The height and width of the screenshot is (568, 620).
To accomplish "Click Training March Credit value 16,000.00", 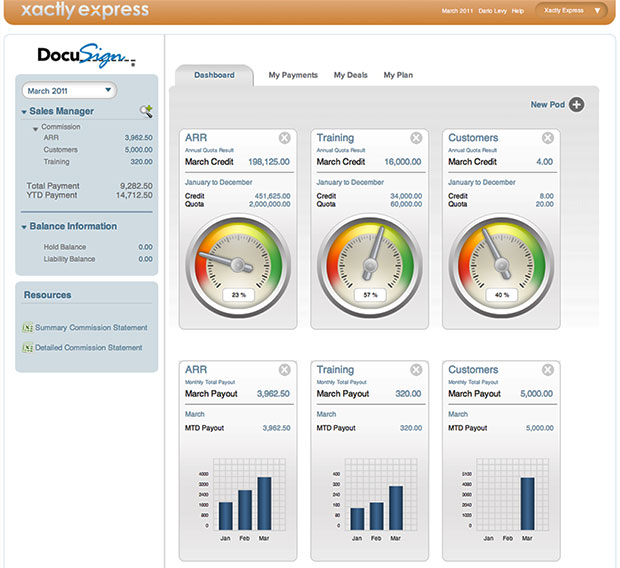I will coord(403,162).
